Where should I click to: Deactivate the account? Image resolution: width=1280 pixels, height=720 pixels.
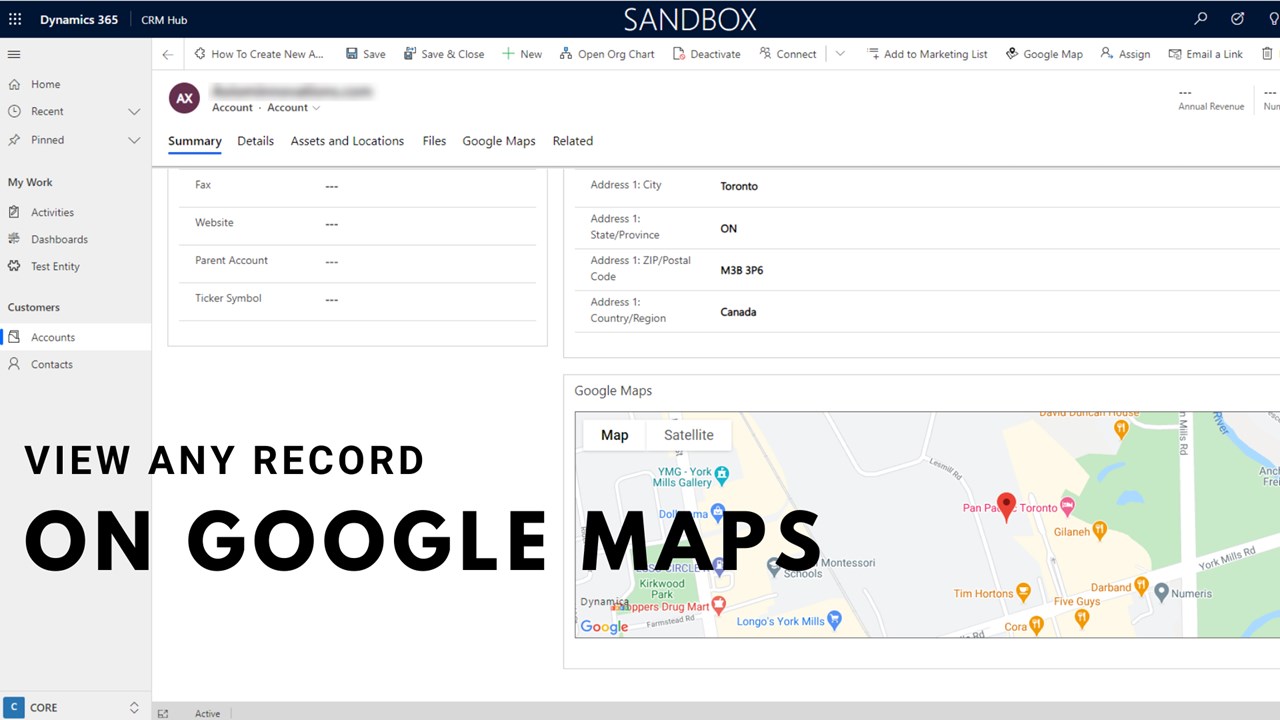click(707, 54)
